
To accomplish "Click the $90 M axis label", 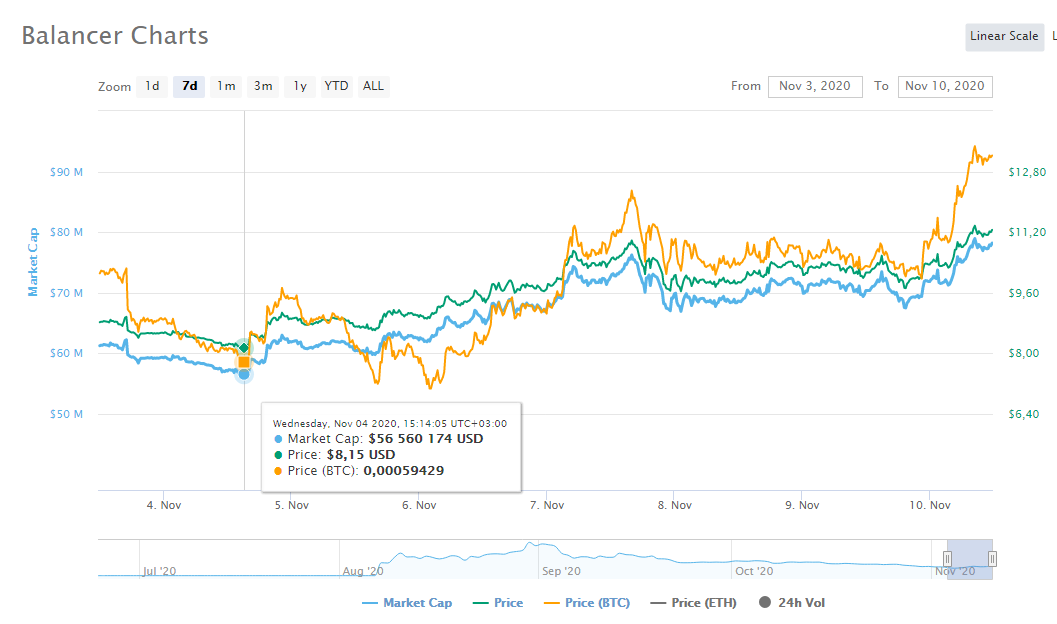I will 66,173.
